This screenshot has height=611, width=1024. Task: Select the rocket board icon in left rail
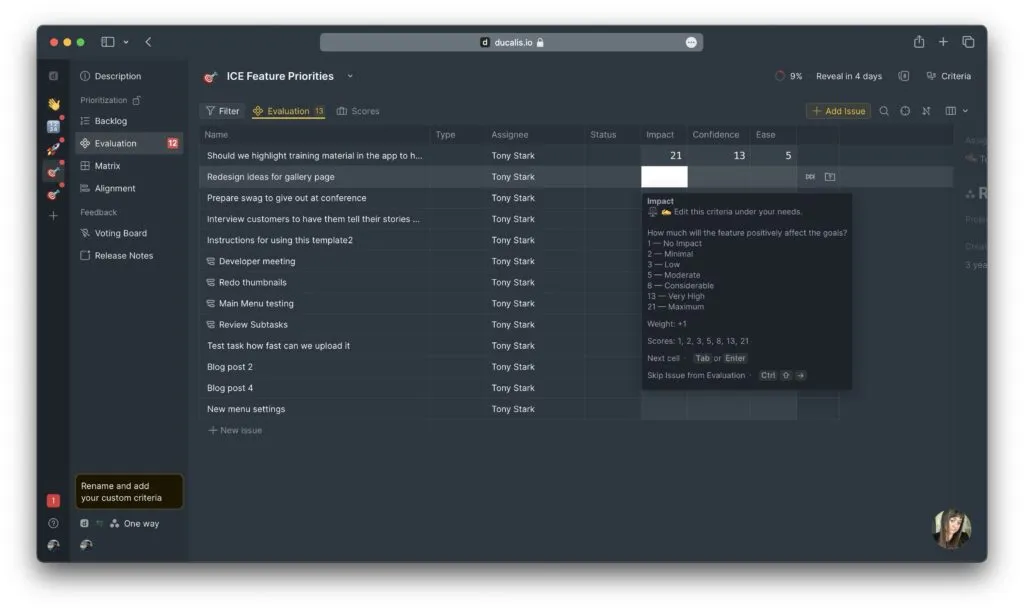tap(53, 146)
